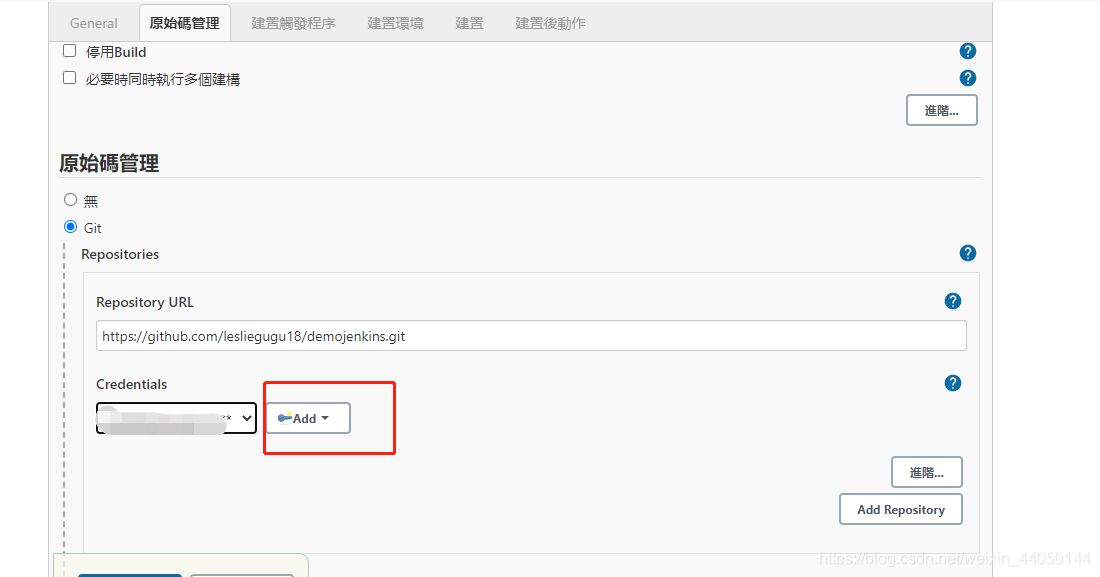Click the Repository URL label text
1100x577 pixels.
(x=145, y=302)
